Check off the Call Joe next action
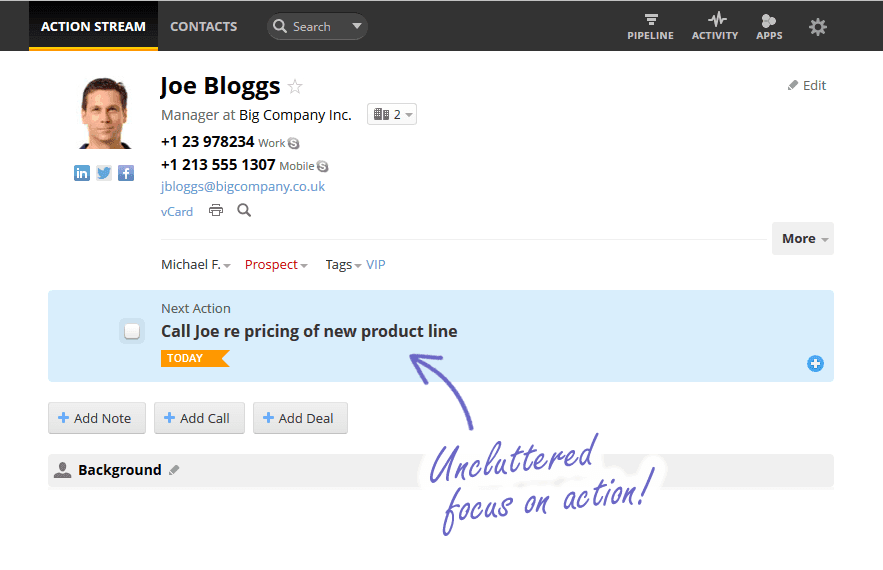 tap(132, 331)
